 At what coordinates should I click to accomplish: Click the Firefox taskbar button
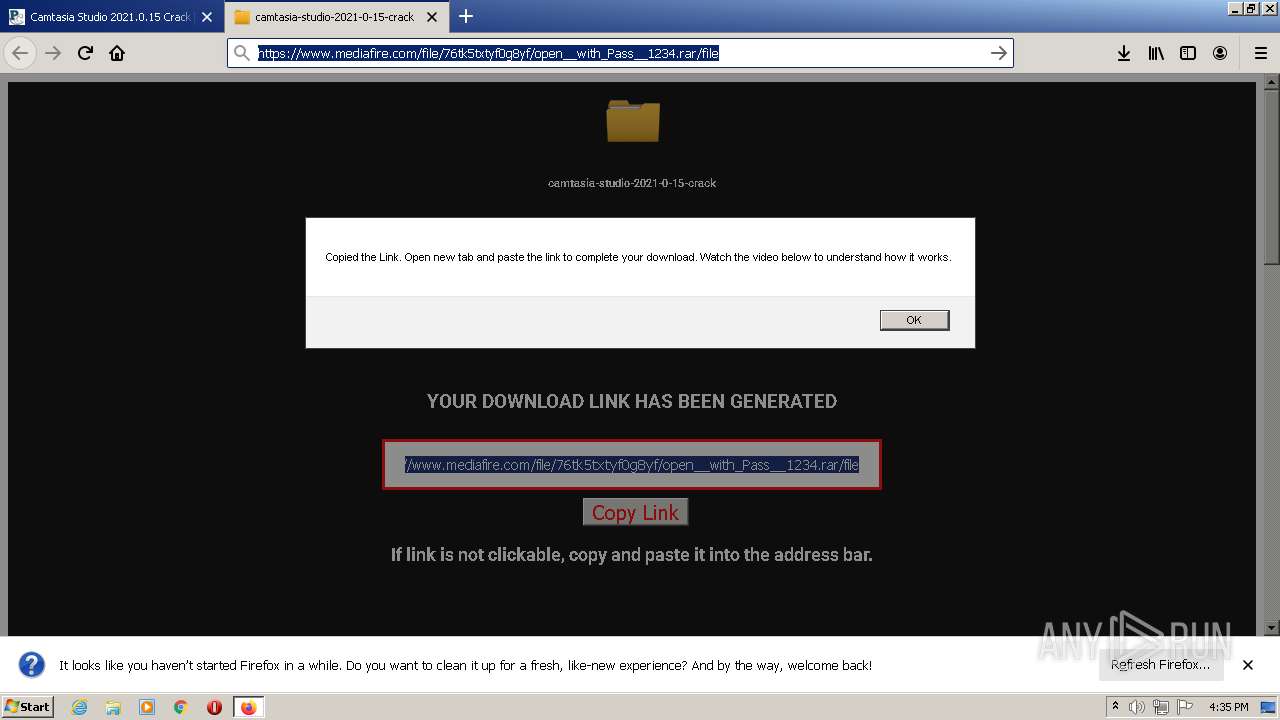coord(248,707)
